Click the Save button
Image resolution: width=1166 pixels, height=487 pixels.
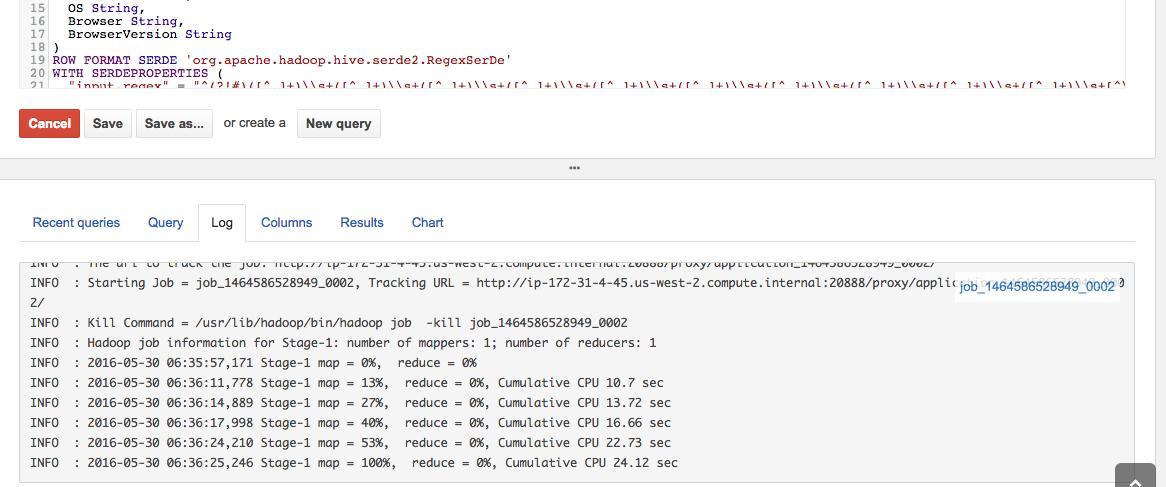tap(108, 124)
